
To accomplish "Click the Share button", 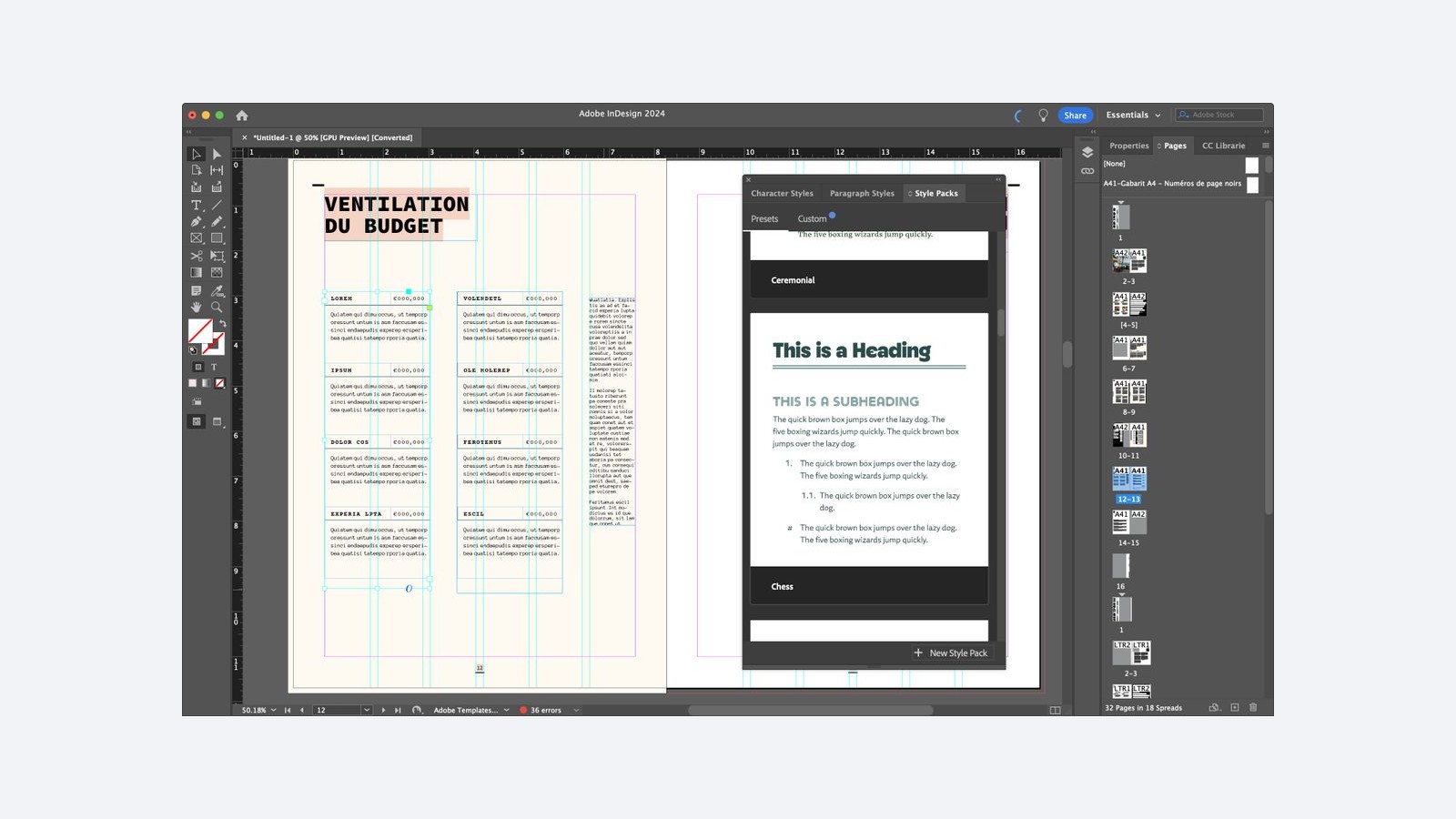I will tap(1076, 116).
